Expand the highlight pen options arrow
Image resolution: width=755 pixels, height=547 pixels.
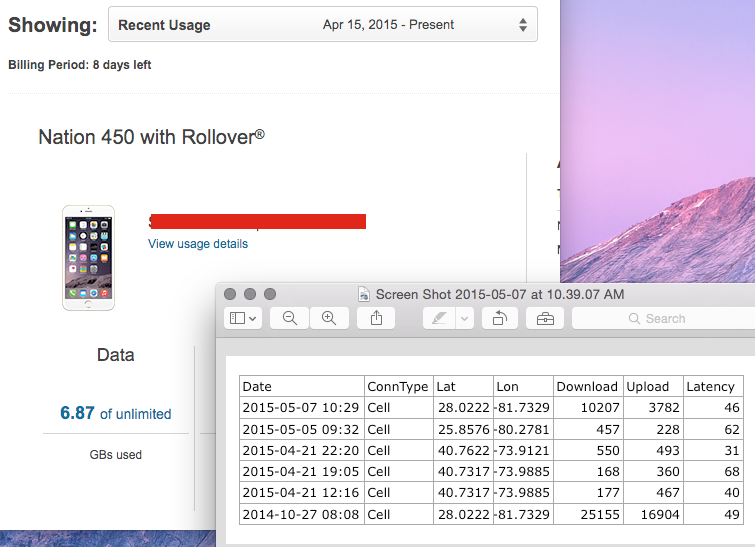click(465, 318)
